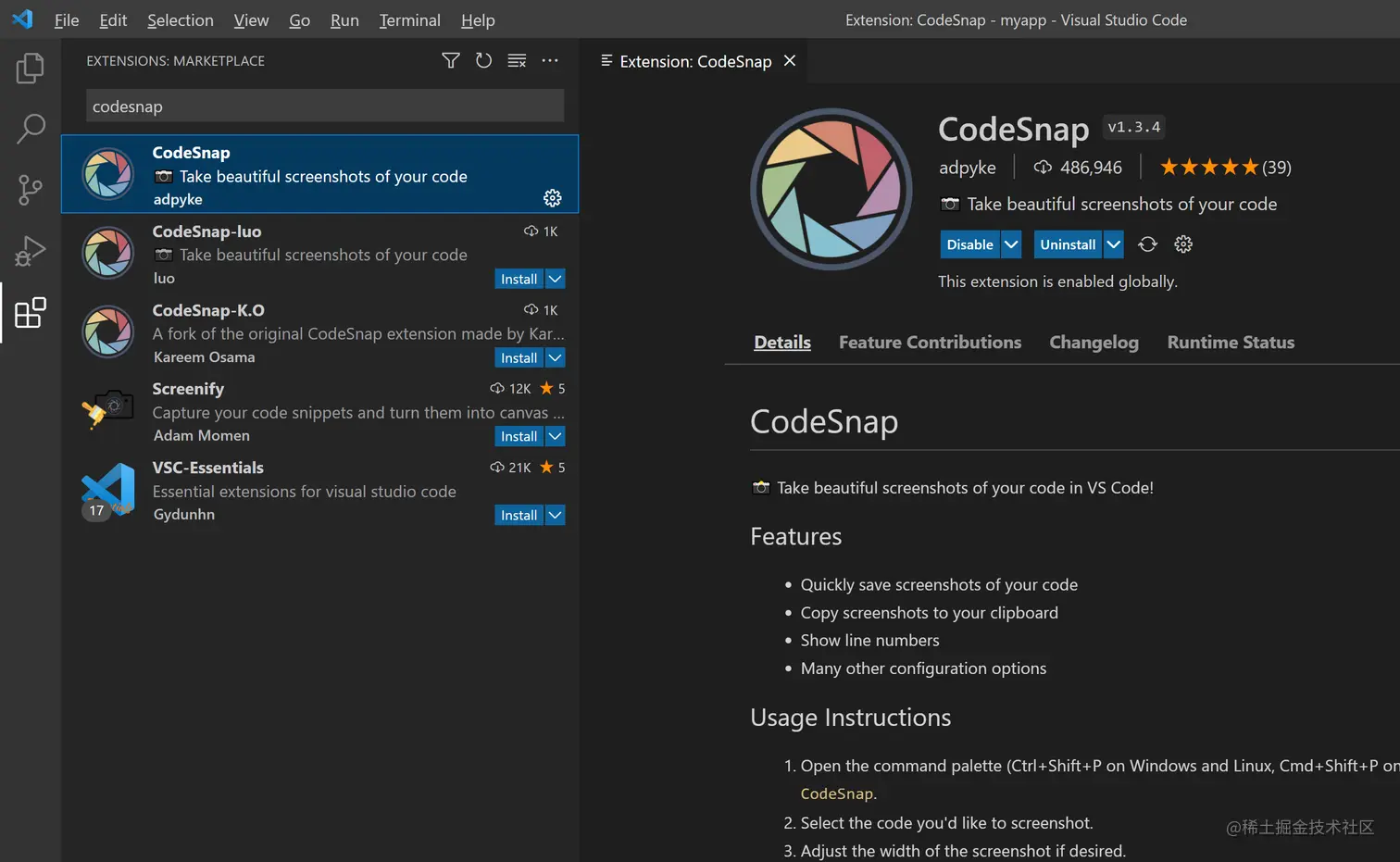Open the Run and Debug view
The width and height of the screenshot is (1400, 862).
(30, 252)
